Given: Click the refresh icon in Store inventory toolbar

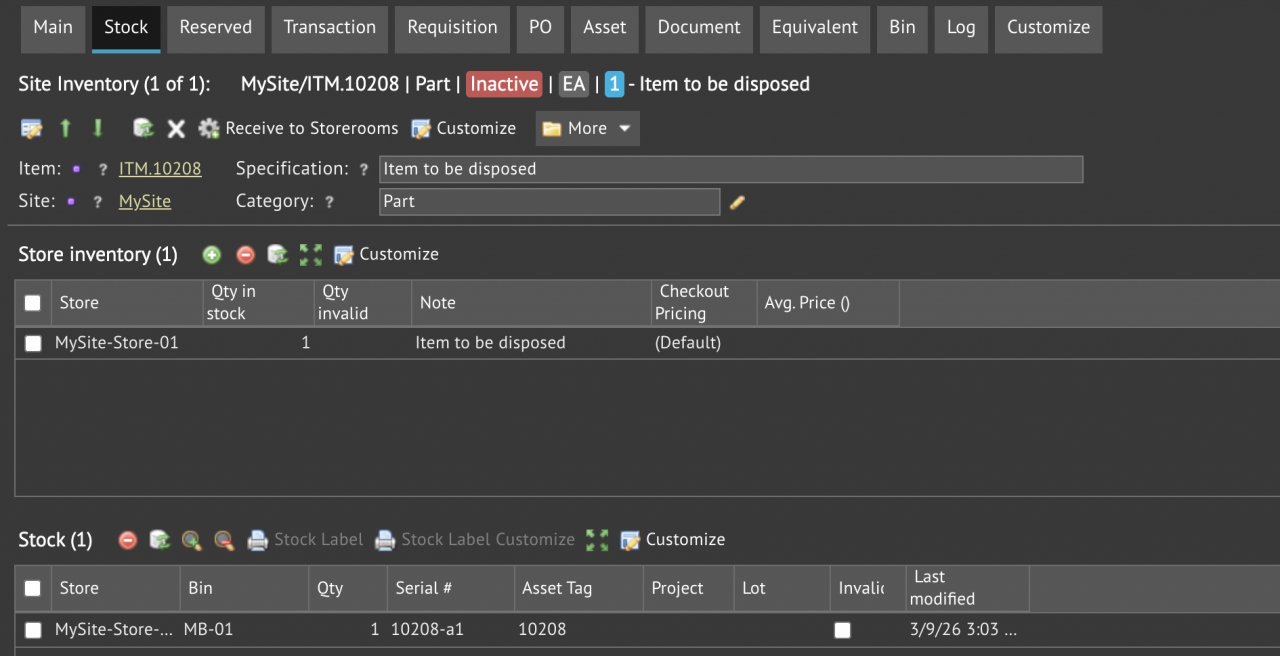Looking at the screenshot, I should point(277,254).
